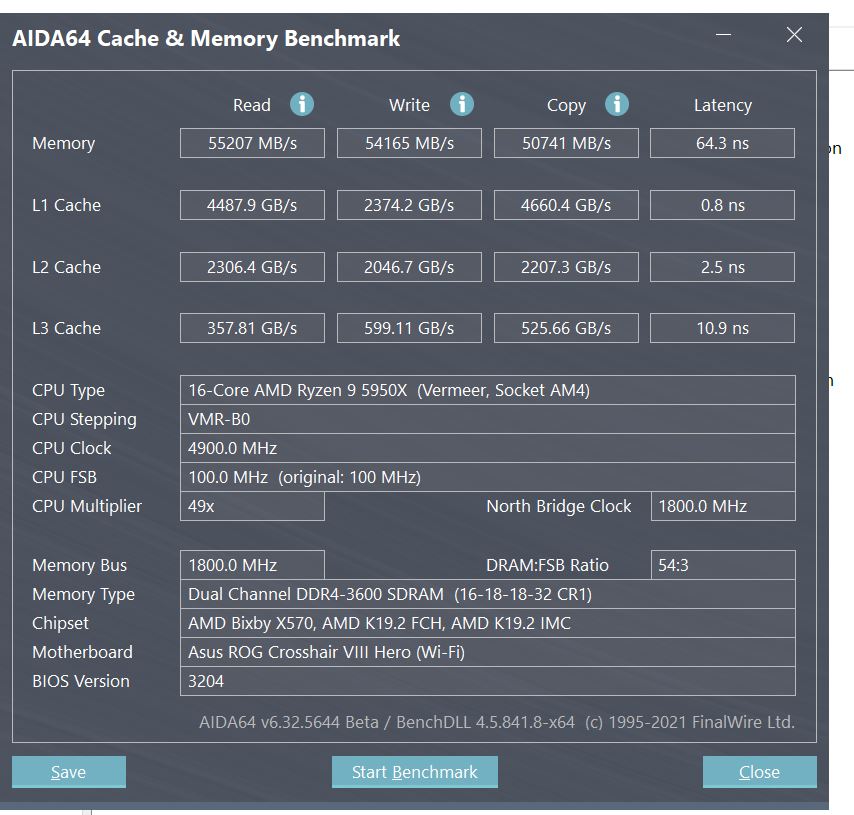Click the AIDA64 version footer text
Screen dimensions: 854x815
497,722
